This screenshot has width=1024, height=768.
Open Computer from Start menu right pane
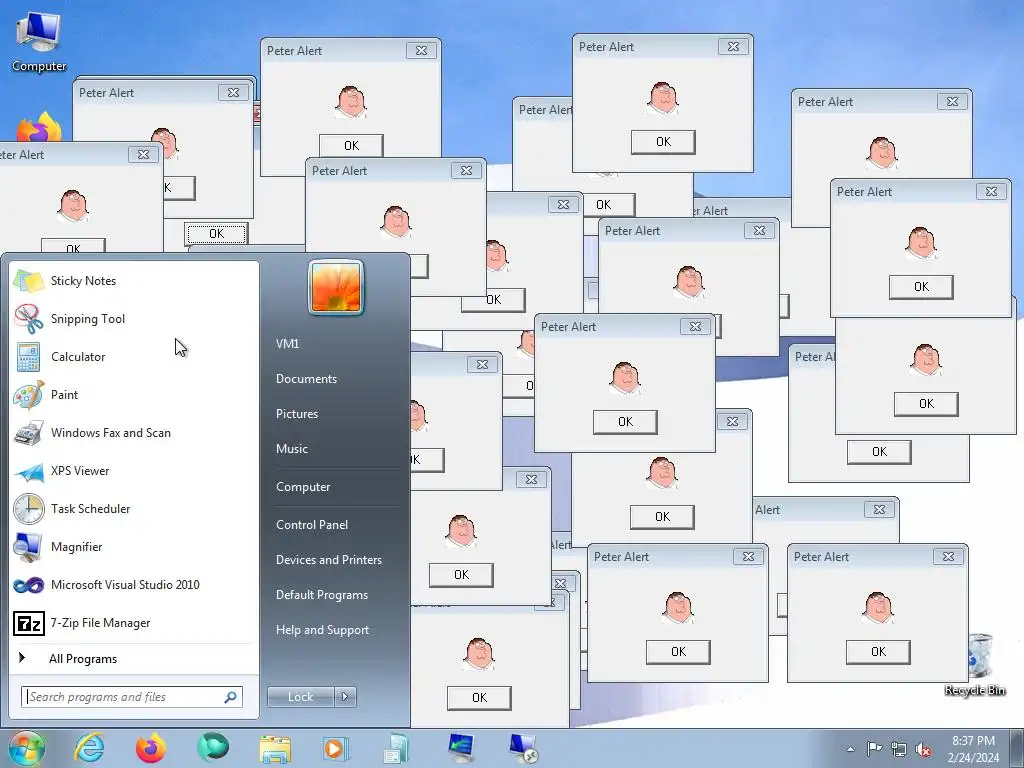click(x=303, y=487)
